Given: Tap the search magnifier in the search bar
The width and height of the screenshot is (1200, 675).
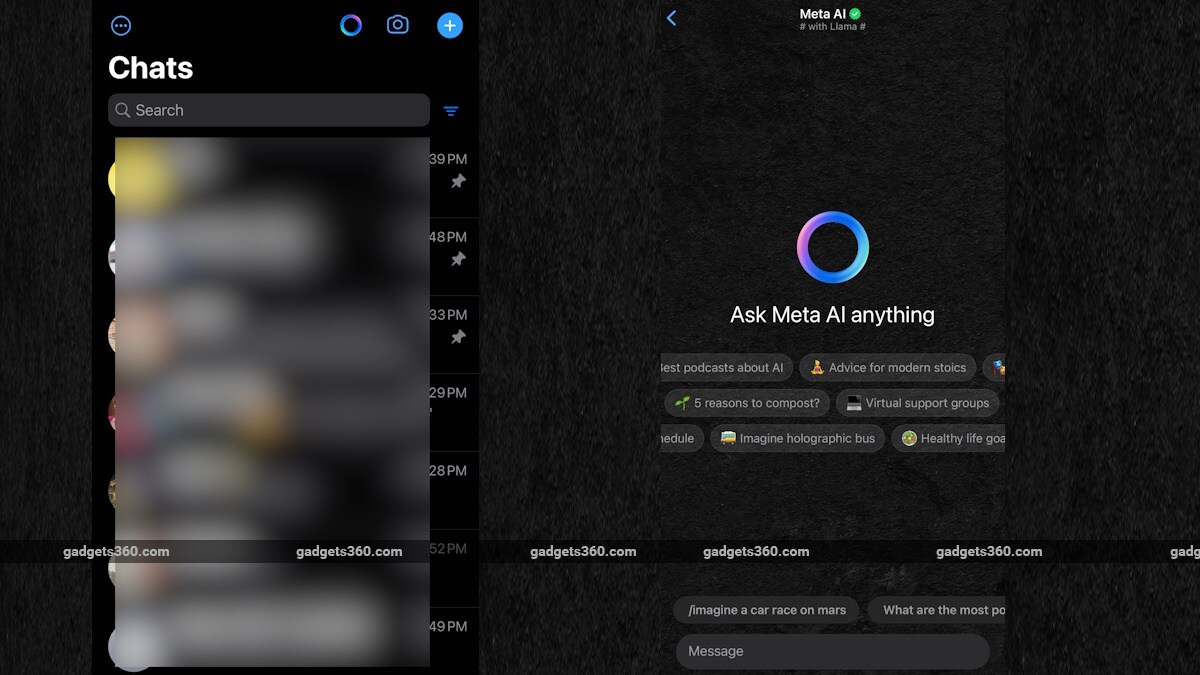Looking at the screenshot, I should click(x=122, y=110).
